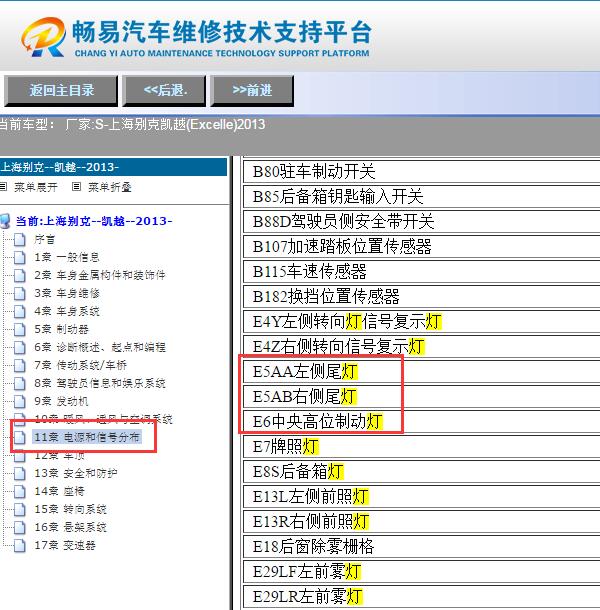Click the page icon next to 1章 一般信息
600x610 pixels.
[x=19, y=258]
